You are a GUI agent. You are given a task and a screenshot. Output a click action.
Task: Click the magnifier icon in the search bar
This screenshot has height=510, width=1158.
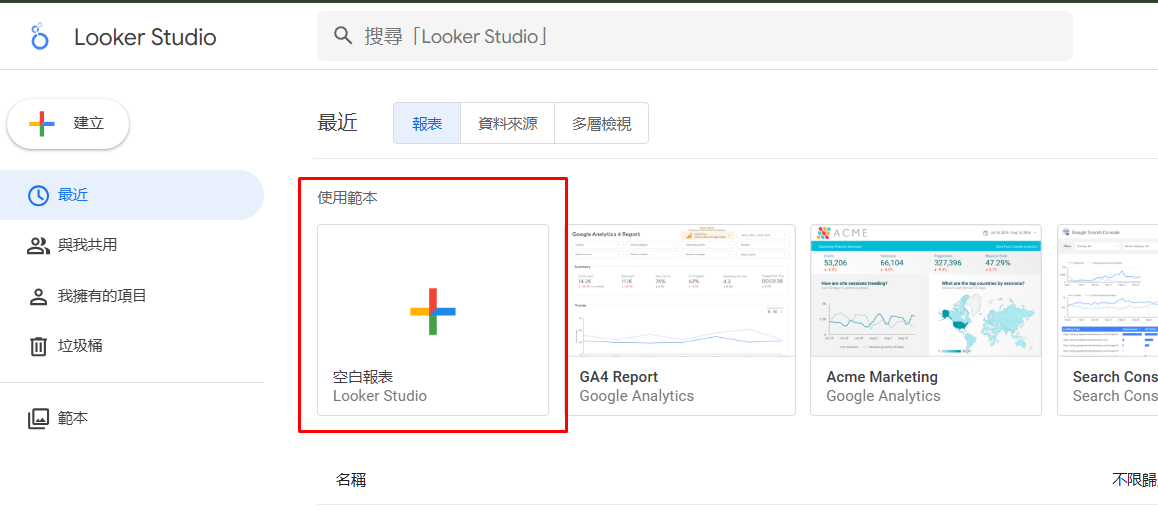(343, 36)
